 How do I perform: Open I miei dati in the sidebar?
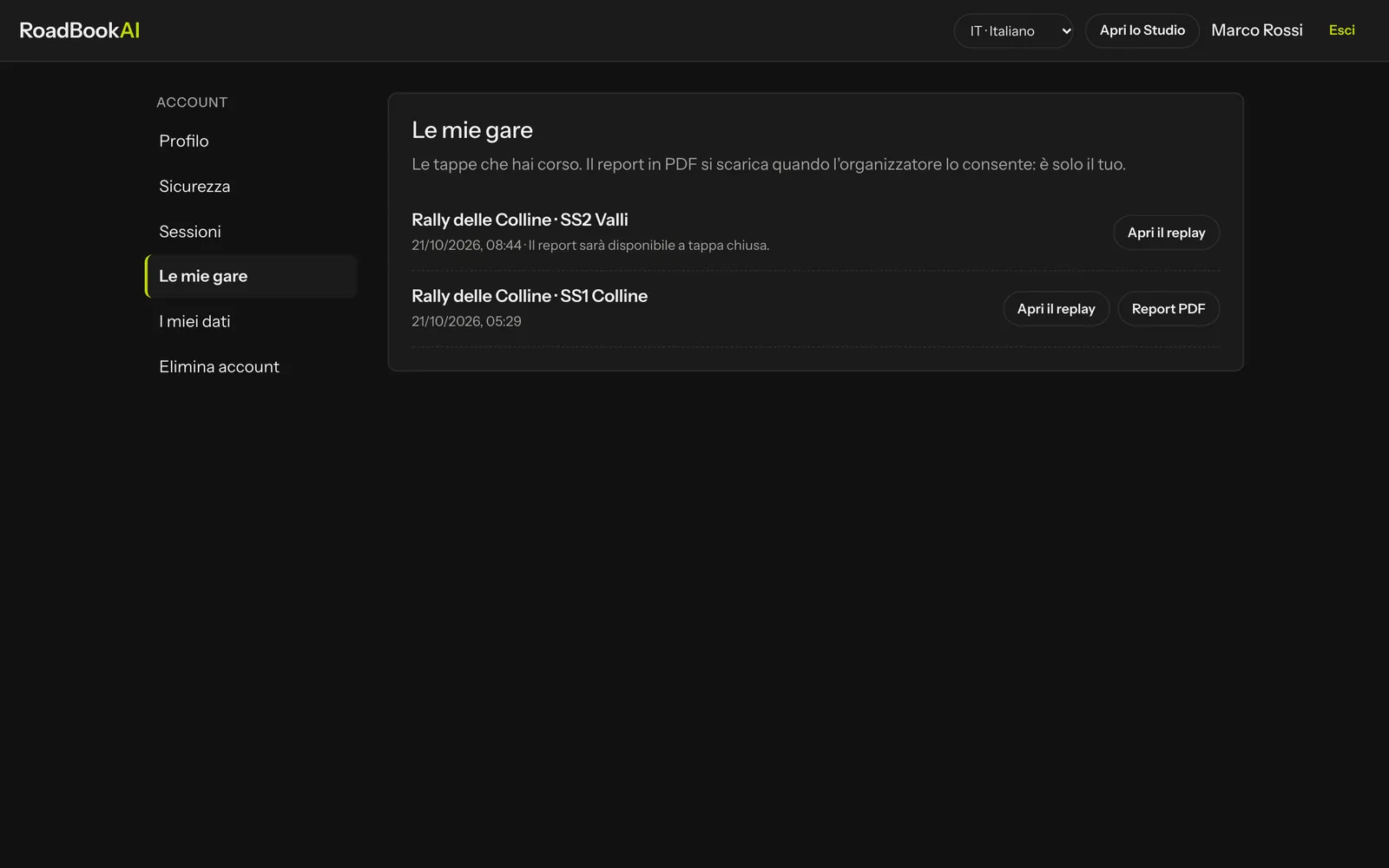[251, 321]
